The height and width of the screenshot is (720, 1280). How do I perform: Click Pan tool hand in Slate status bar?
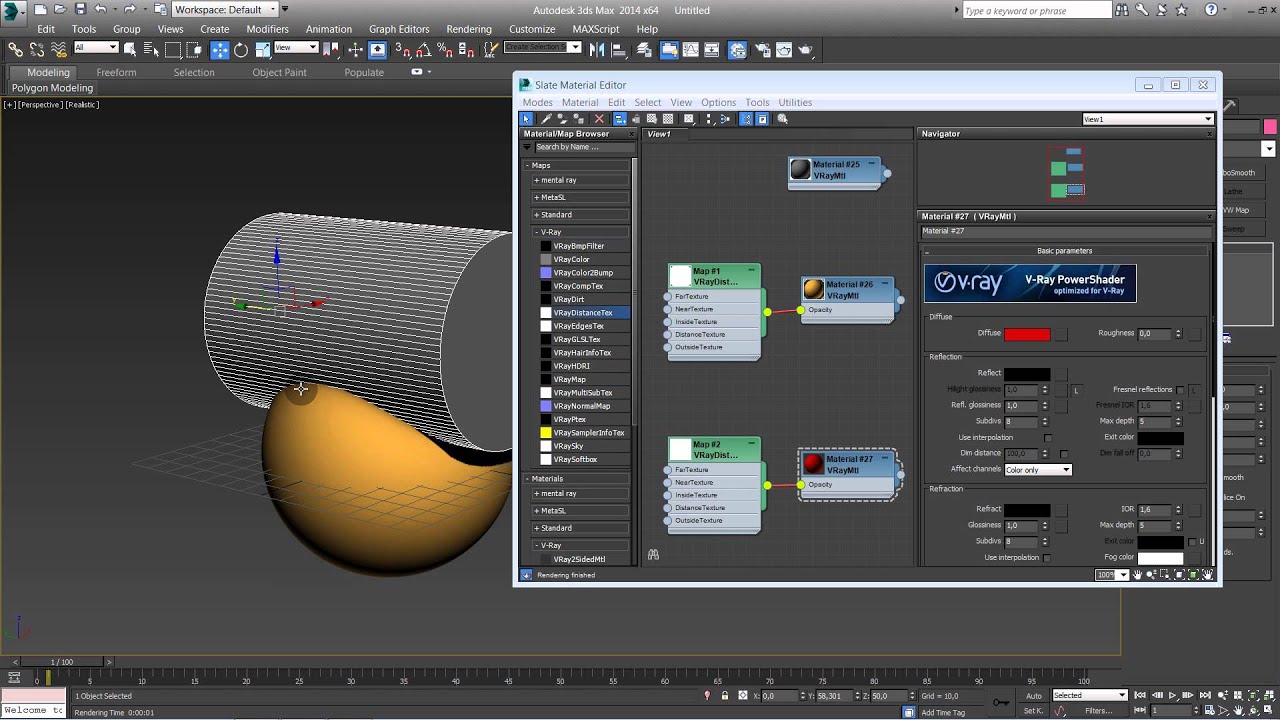(1137, 575)
